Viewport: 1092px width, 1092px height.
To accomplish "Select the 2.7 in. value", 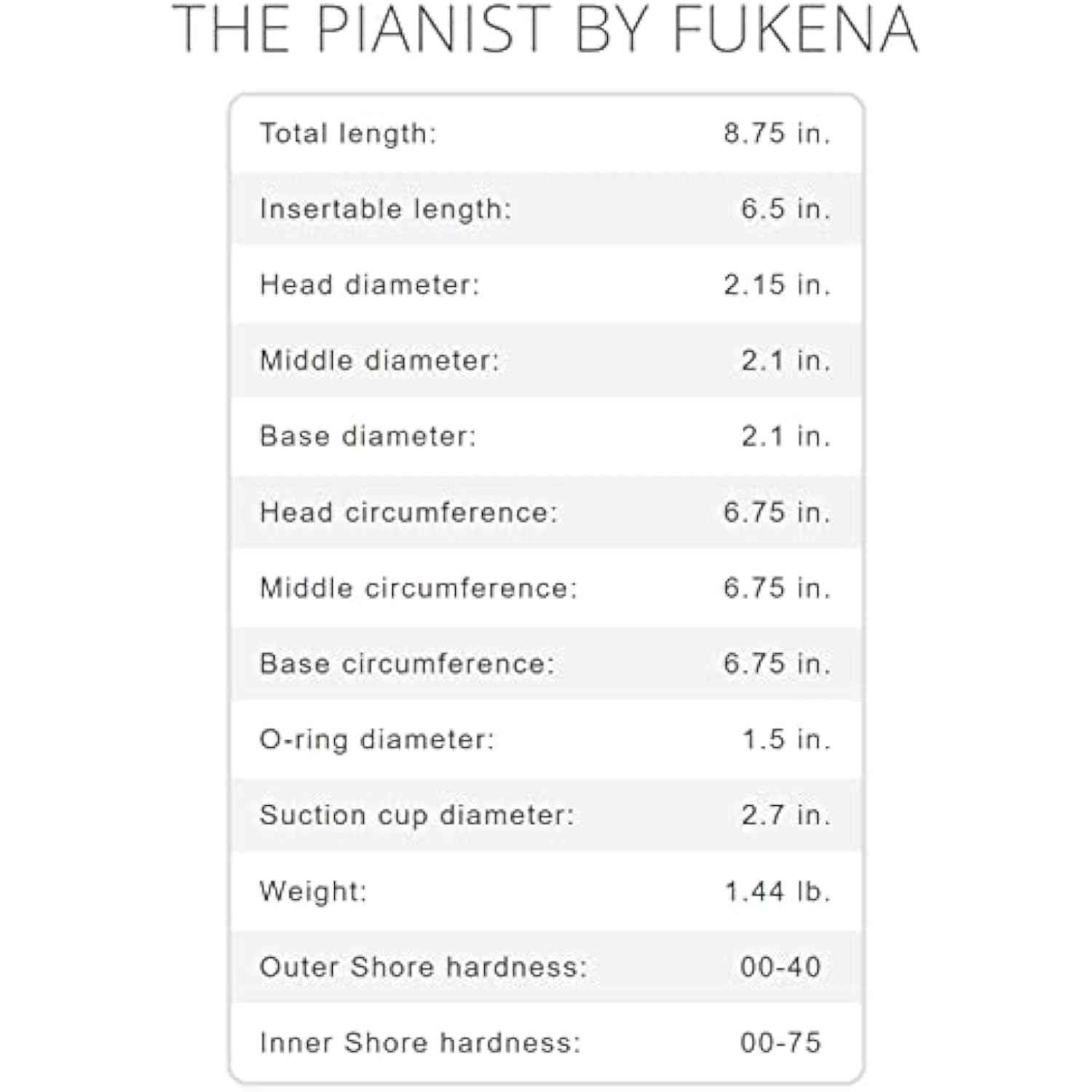I will 786,815.
